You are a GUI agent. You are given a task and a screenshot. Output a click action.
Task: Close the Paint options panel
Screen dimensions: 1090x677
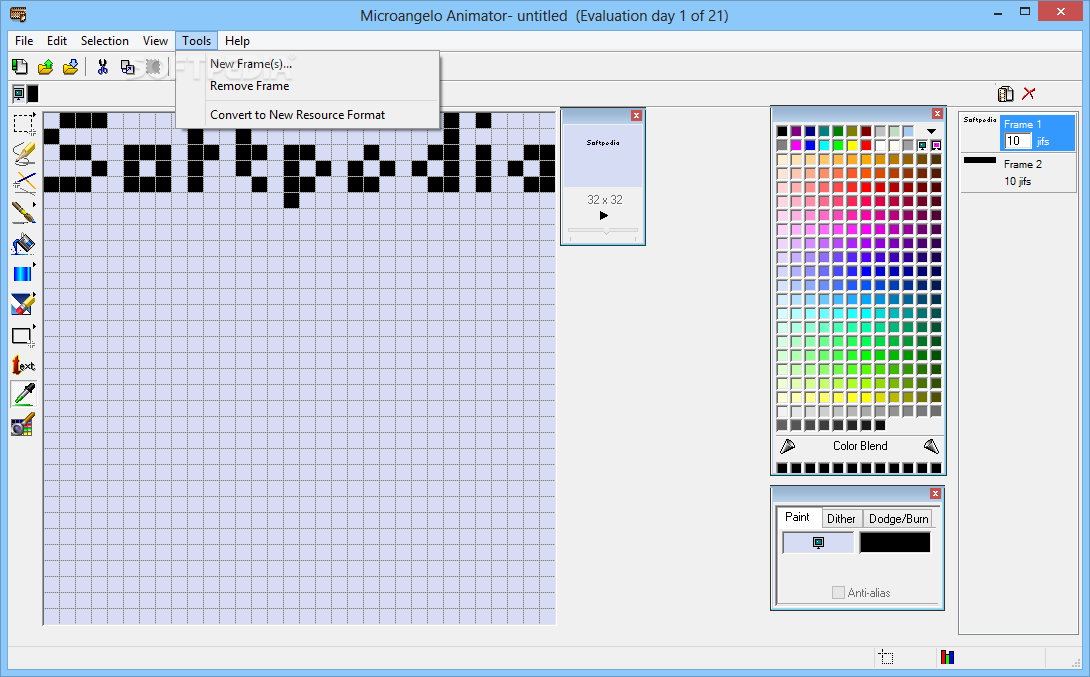click(x=936, y=494)
